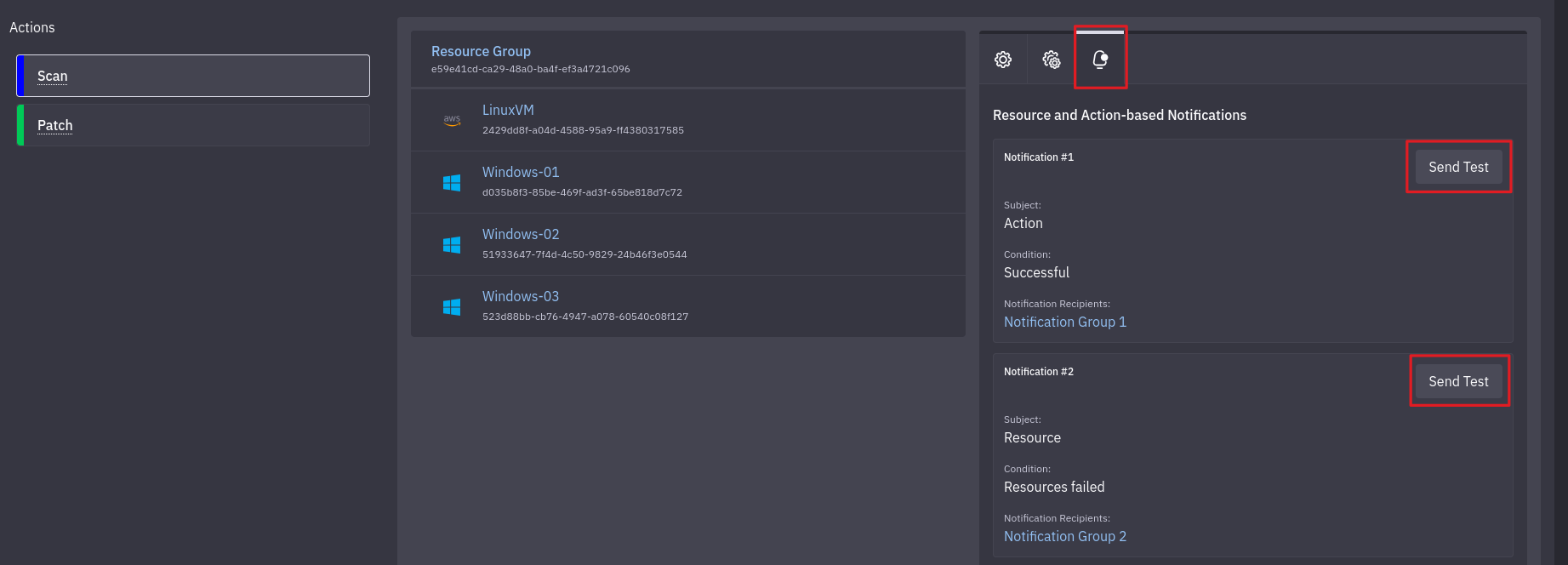Viewport: 1568px width, 565px height.
Task: Open the Resource Group link
Action: [481, 51]
